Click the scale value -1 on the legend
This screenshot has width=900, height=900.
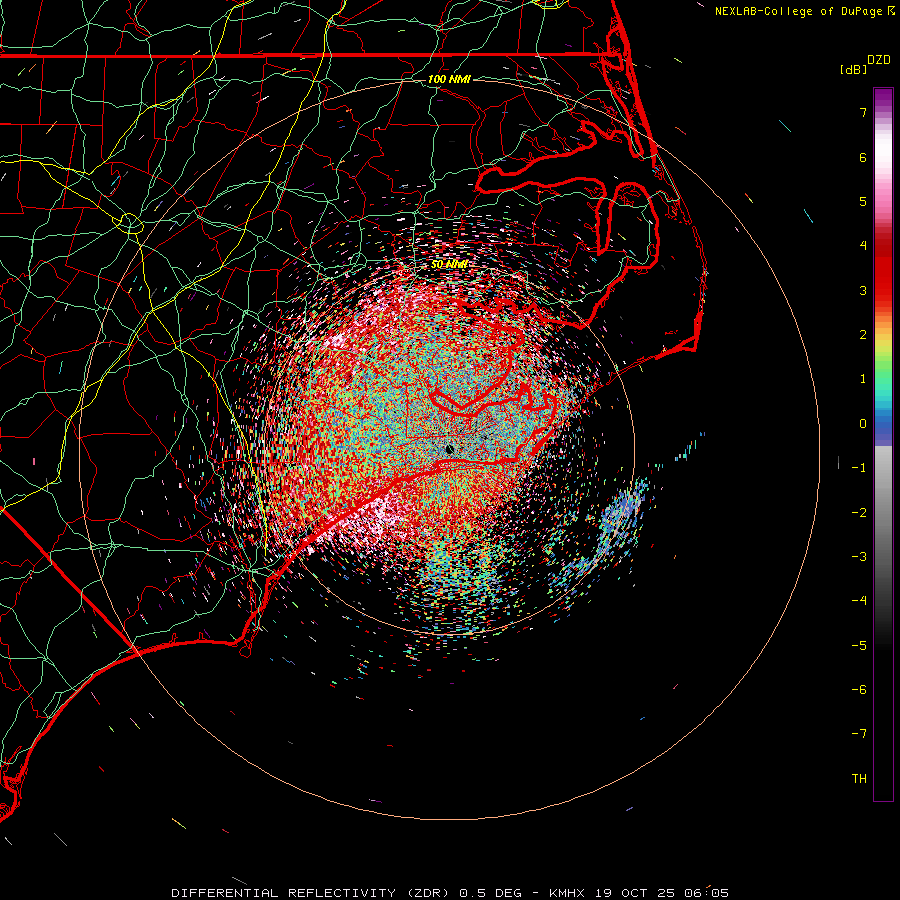859,468
